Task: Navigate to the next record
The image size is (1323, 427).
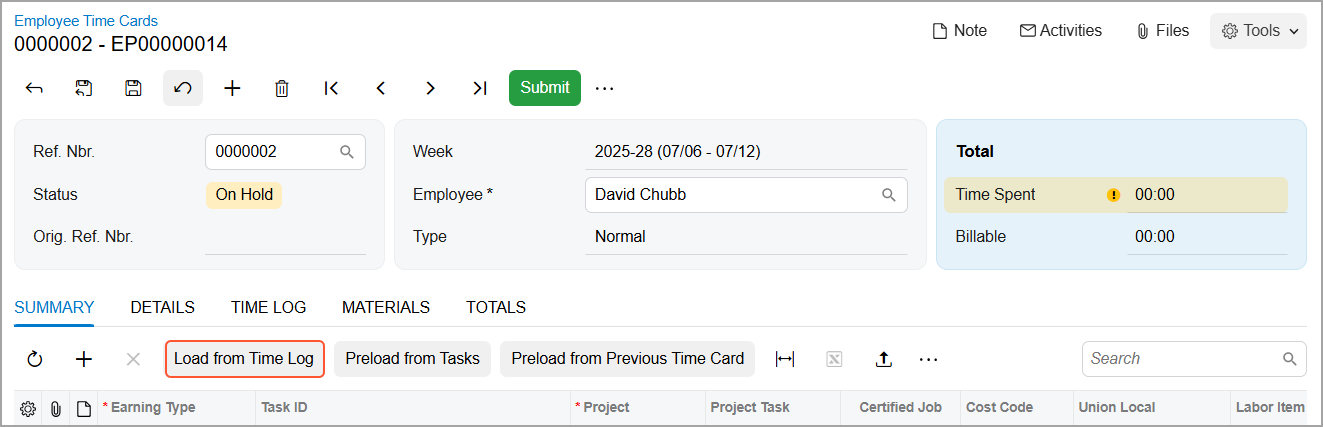Action: (430, 88)
